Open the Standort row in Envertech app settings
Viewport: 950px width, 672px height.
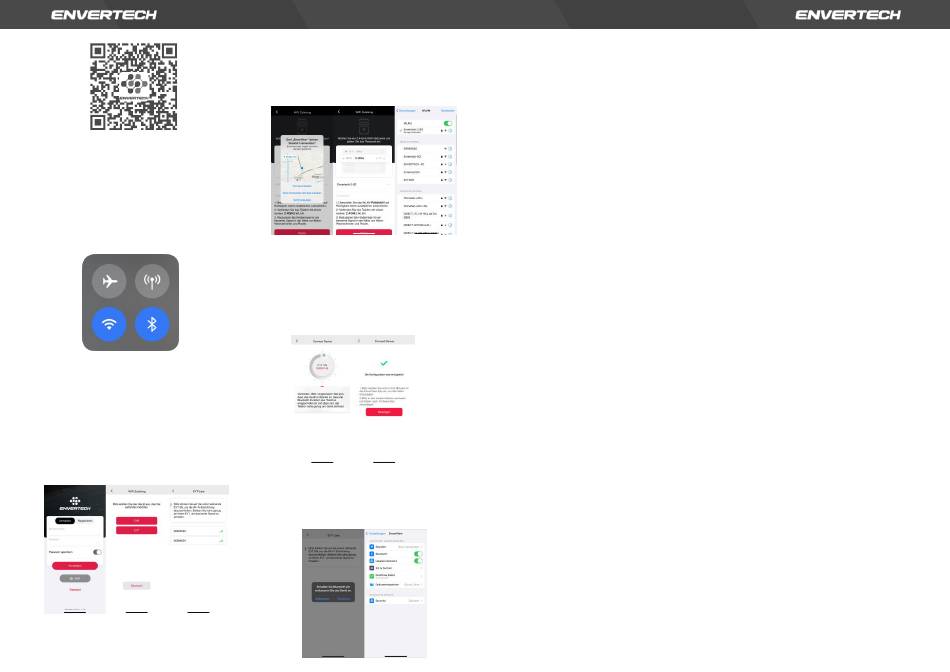396,547
